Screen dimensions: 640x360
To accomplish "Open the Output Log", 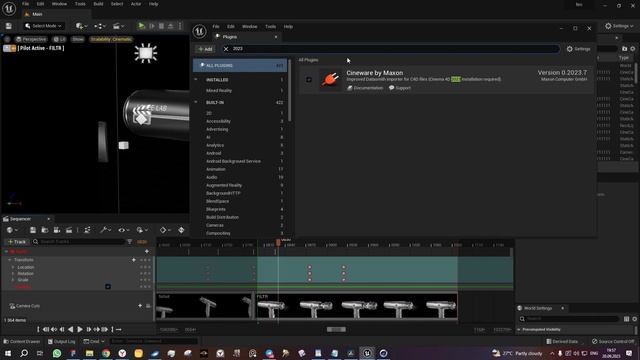I will coord(61,341).
